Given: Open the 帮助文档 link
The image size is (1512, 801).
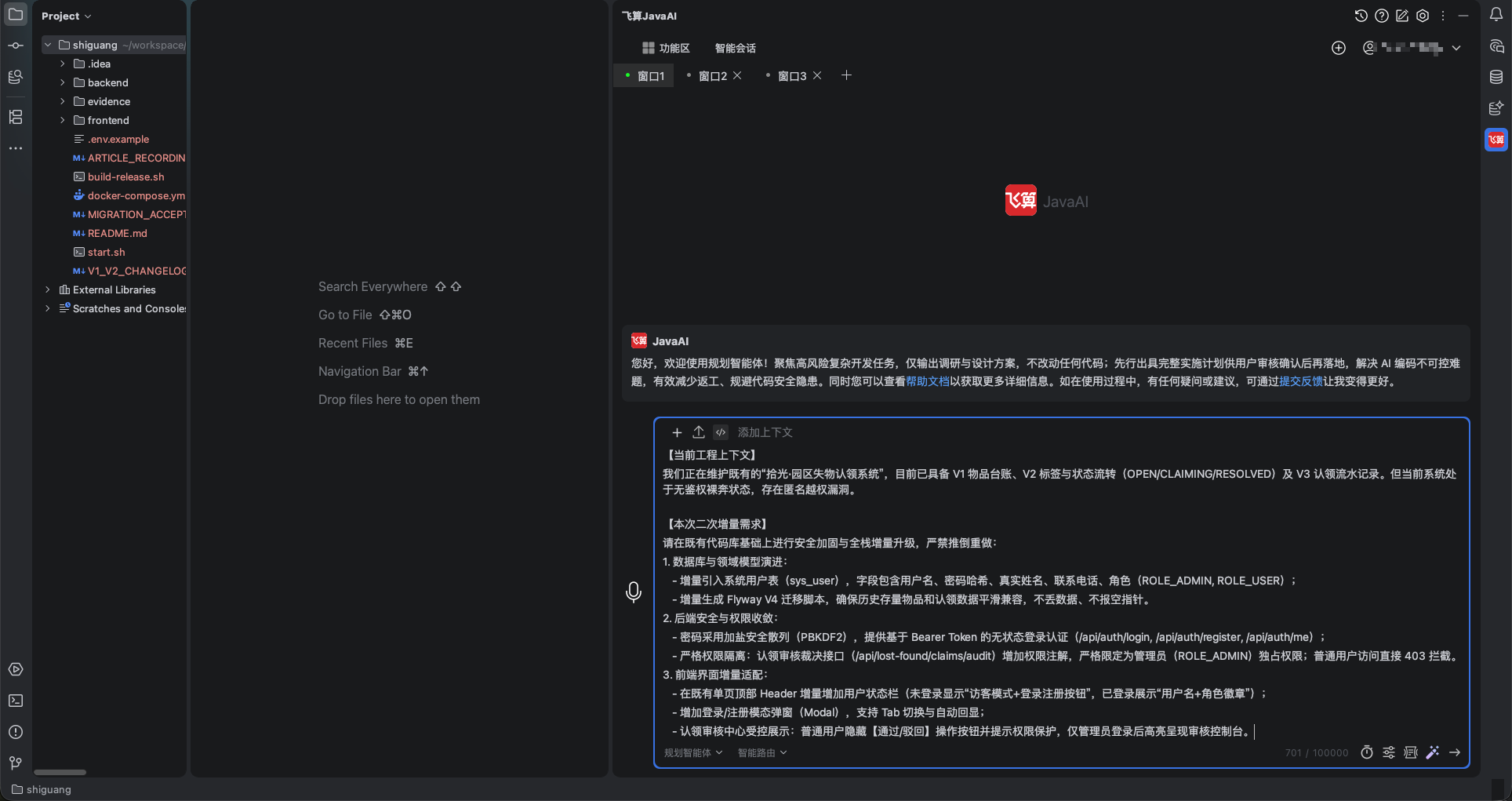Looking at the screenshot, I should pyautogui.click(x=928, y=381).
